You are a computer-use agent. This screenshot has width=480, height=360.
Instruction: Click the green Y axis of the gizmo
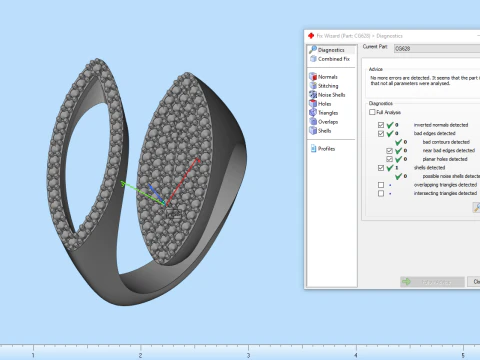point(143,192)
